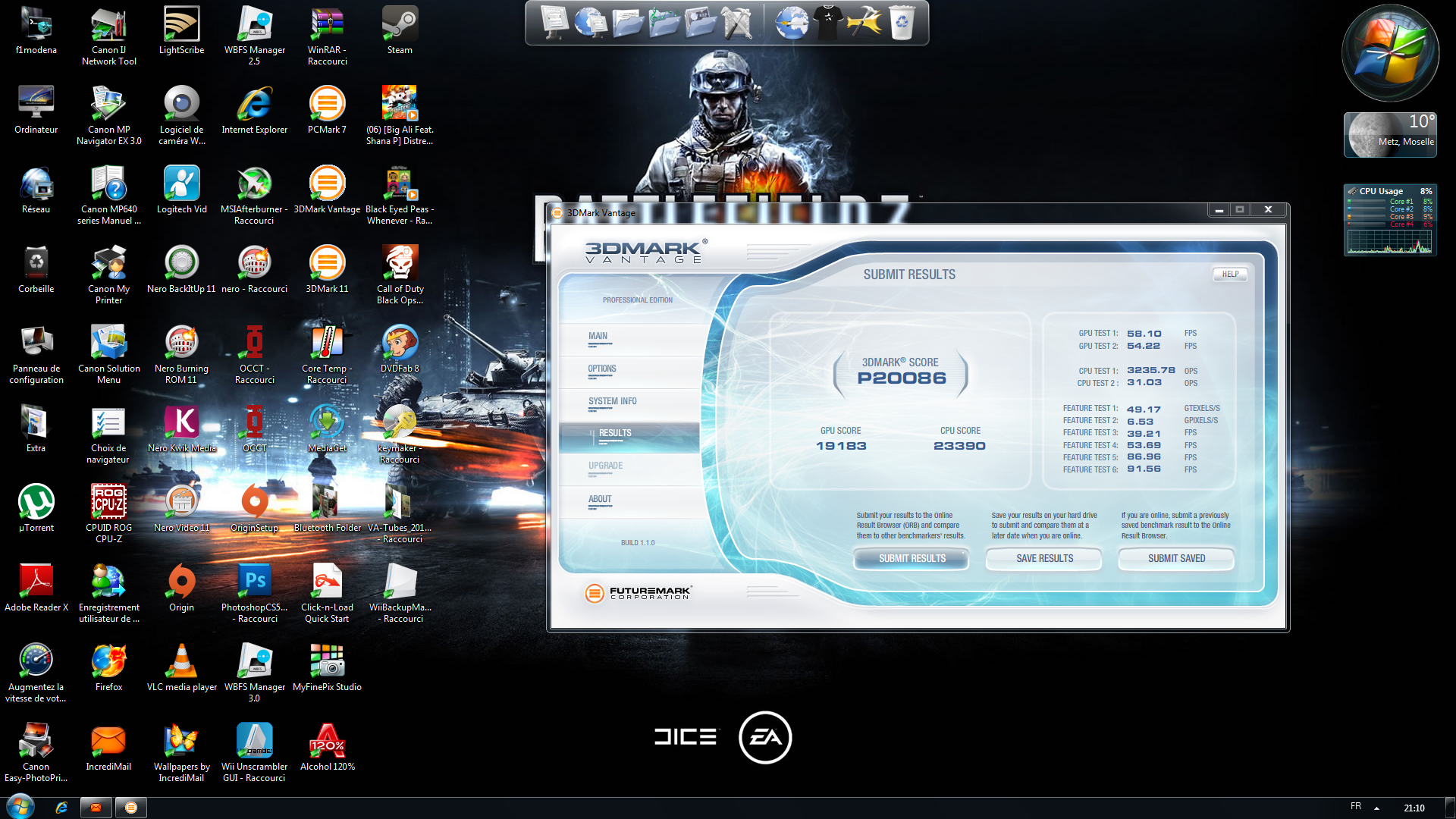Launch the VLC media player shortcut
The width and height of the screenshot is (1456, 819).
(181, 661)
